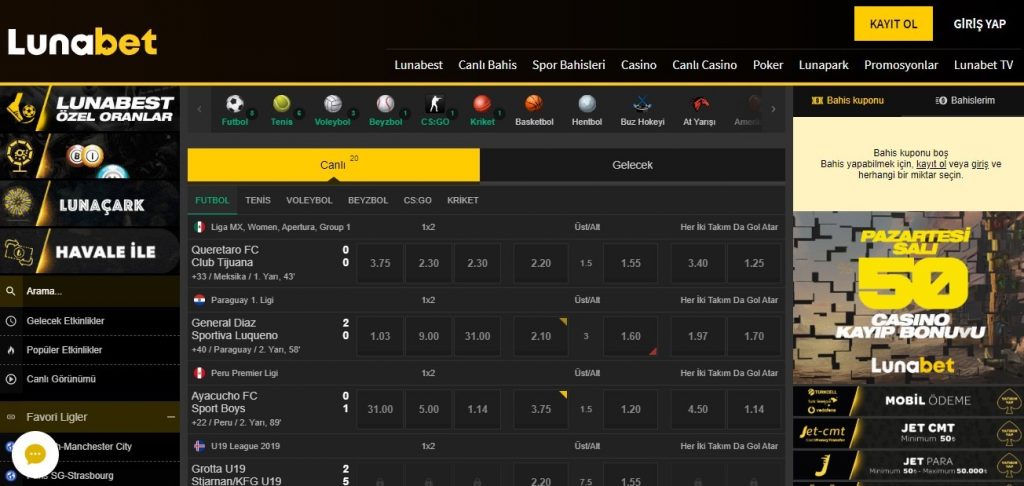Viewport: 1024px width, 486px height.
Task: Select the VOLEYBOL sub-tab
Action: (310, 201)
